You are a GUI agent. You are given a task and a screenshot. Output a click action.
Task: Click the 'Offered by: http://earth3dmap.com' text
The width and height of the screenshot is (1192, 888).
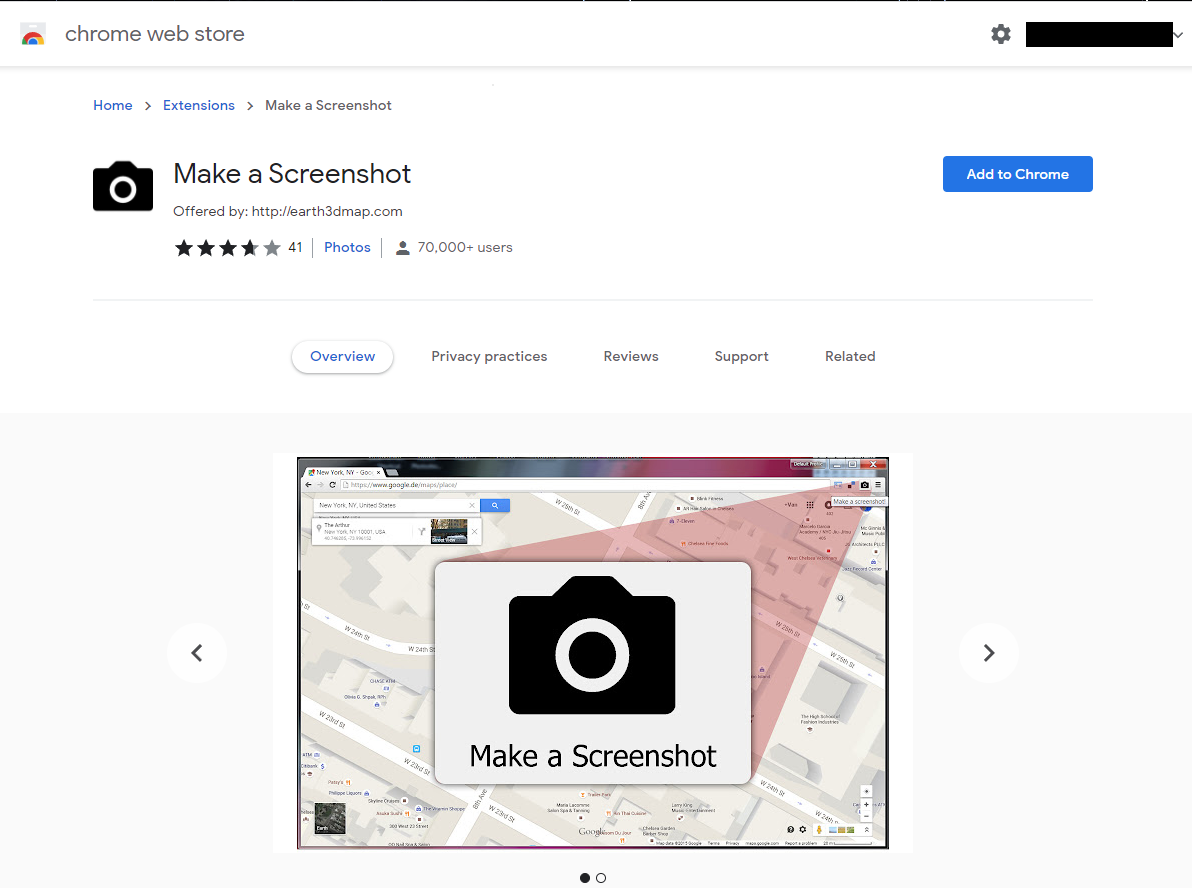(288, 211)
